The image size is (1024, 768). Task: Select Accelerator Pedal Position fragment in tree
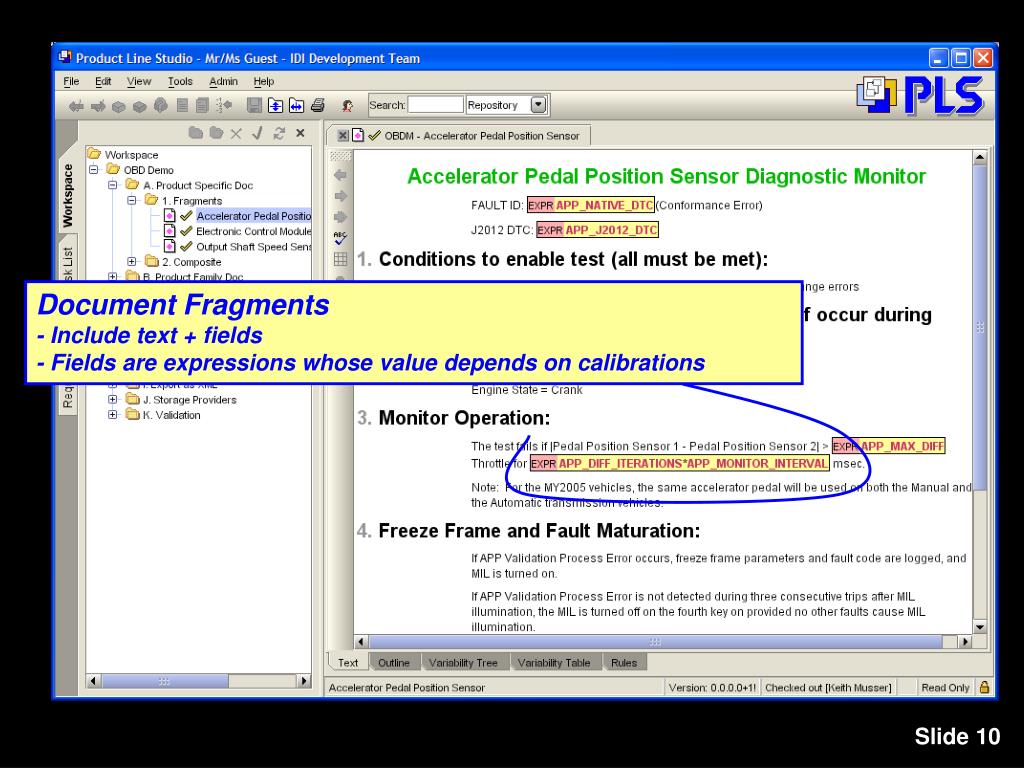pyautogui.click(x=253, y=216)
